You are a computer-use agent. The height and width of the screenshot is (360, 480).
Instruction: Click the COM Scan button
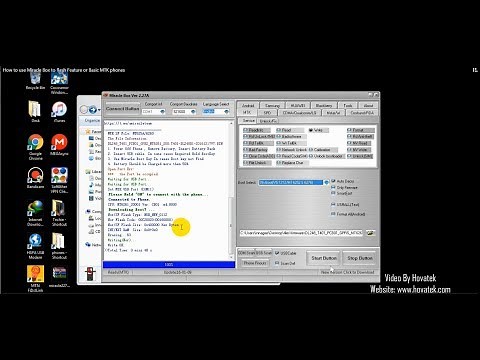[246, 253]
